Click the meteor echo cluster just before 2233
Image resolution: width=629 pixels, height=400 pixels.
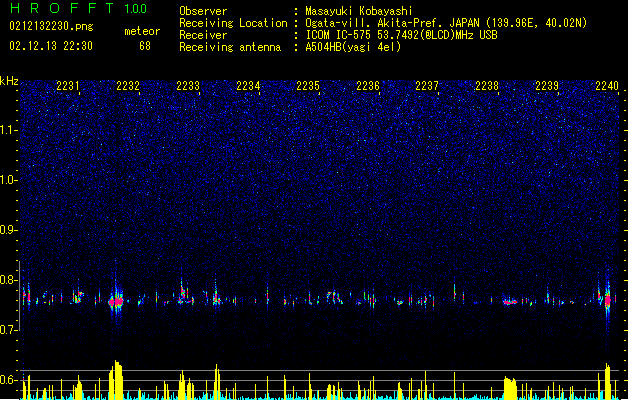tap(185, 296)
